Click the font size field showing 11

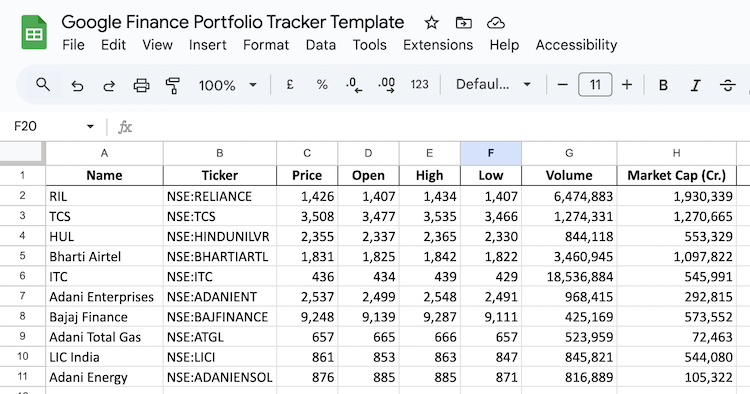click(x=595, y=85)
